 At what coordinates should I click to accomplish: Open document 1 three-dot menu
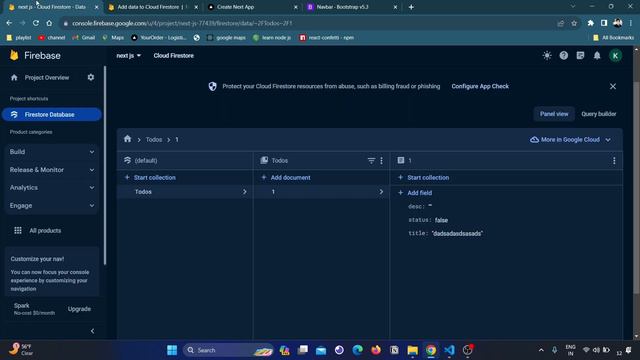click(x=614, y=161)
